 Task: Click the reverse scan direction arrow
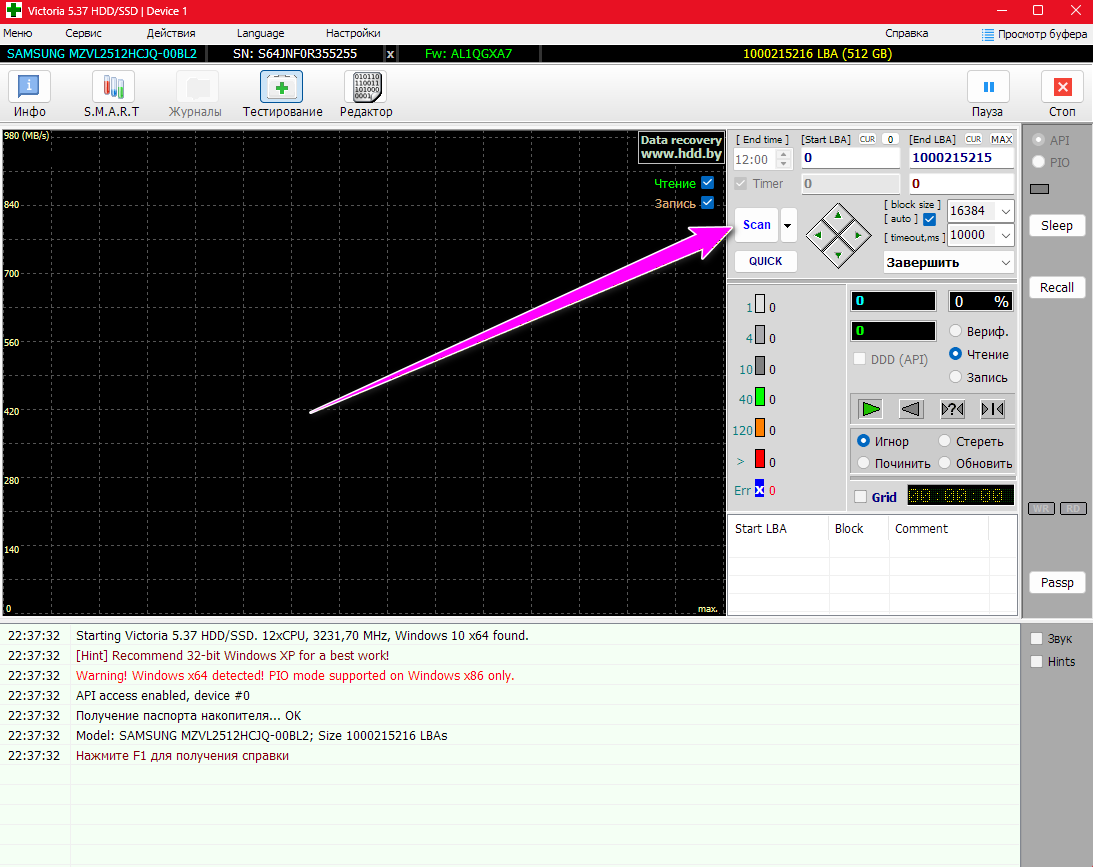(x=911, y=409)
